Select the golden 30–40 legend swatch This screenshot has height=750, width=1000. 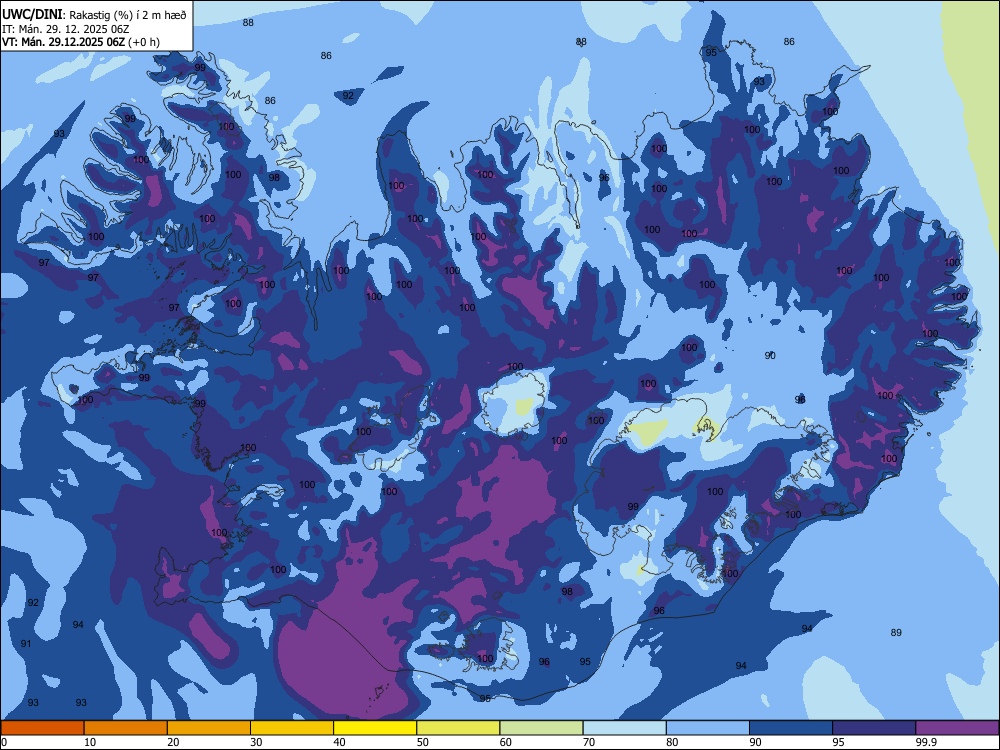coord(292,728)
